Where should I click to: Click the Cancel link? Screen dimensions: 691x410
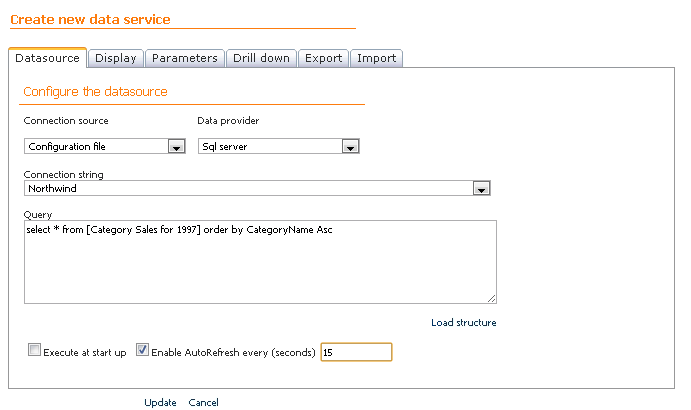[x=203, y=403]
